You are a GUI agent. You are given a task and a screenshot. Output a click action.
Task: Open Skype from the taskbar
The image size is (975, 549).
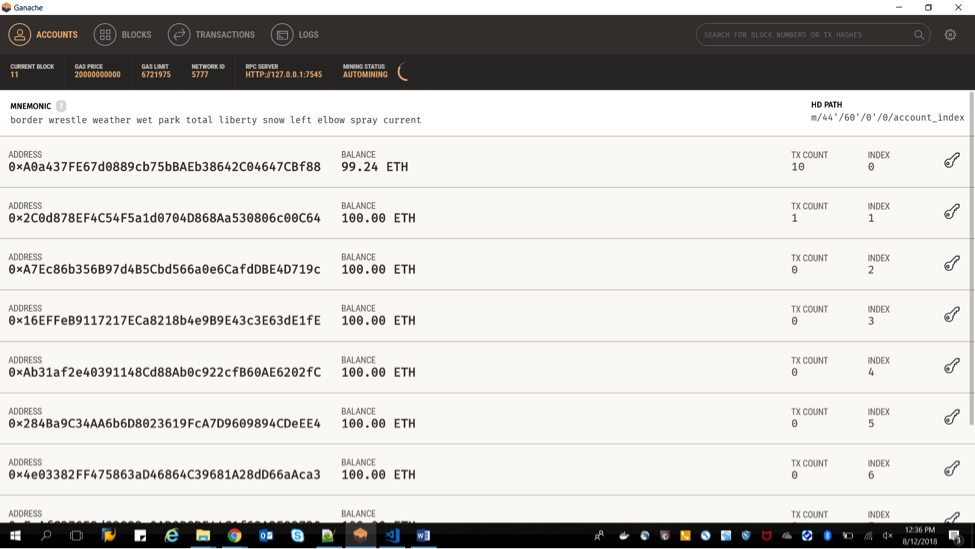(297, 535)
